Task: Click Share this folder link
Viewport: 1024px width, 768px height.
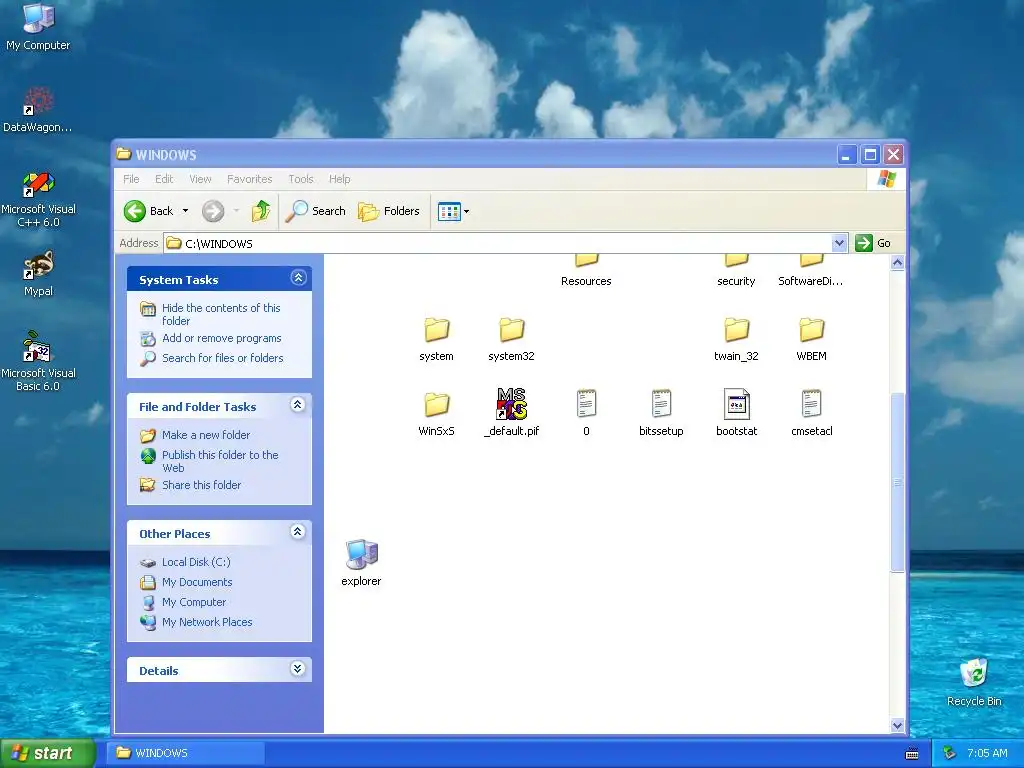Action: (201, 485)
